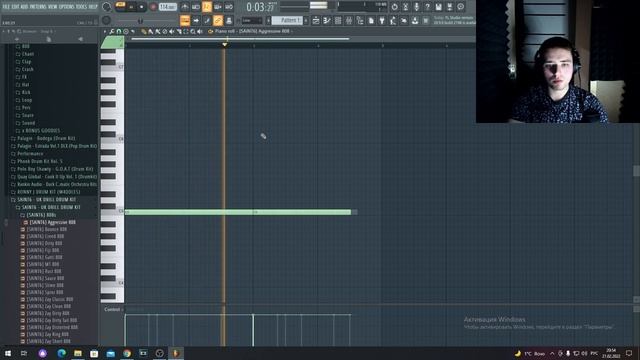The image size is (640, 360).
Task: Click the undo history icon in top toolbar
Action: tap(394, 7)
